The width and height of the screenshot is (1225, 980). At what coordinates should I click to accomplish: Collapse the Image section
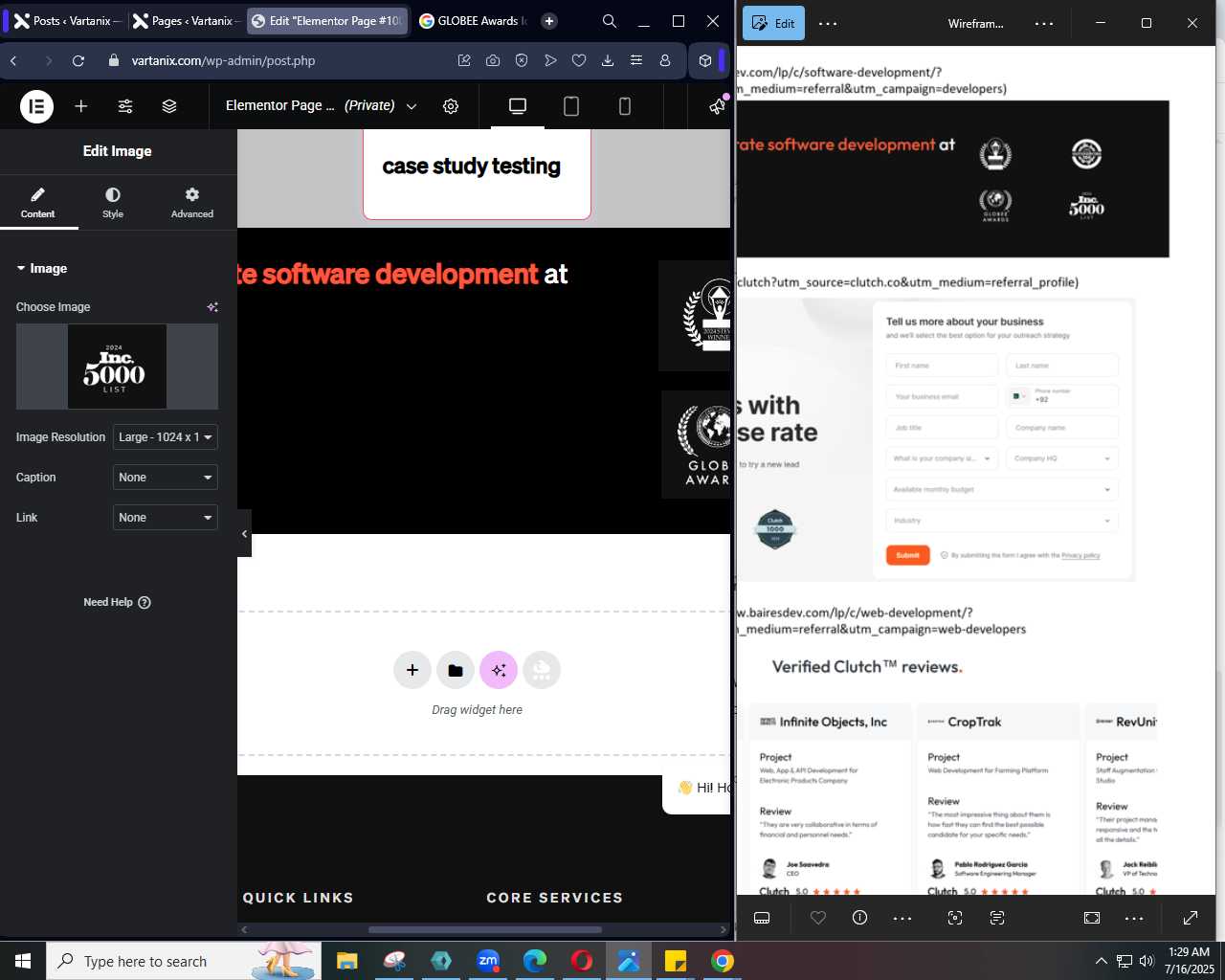coord(41,269)
